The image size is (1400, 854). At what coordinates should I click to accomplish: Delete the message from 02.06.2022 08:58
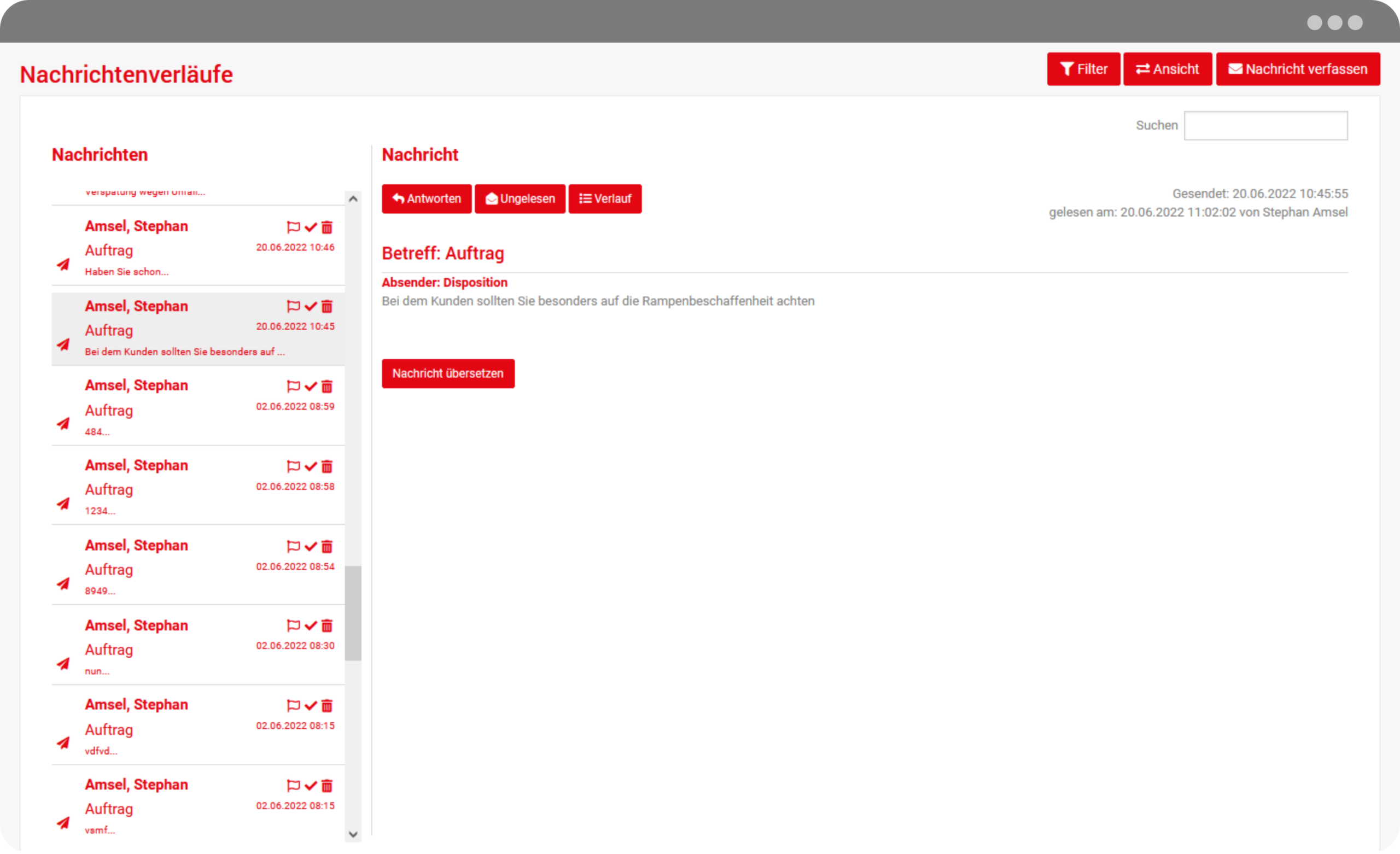[x=326, y=466]
